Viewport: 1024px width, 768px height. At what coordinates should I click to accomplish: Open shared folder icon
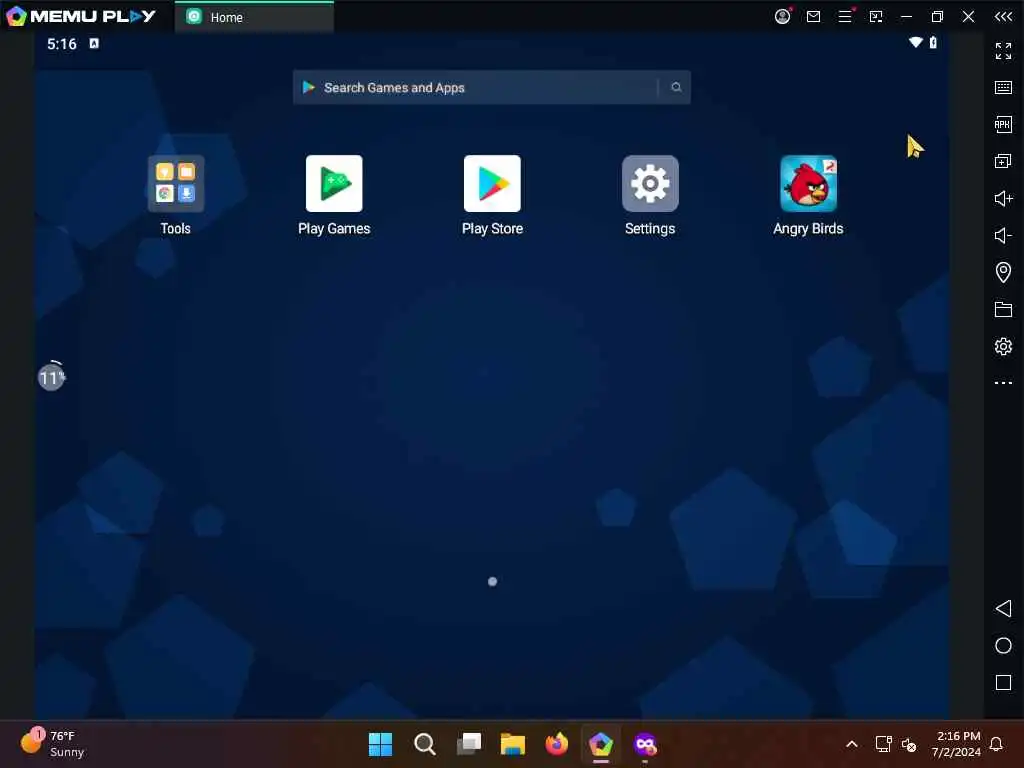(x=1003, y=310)
